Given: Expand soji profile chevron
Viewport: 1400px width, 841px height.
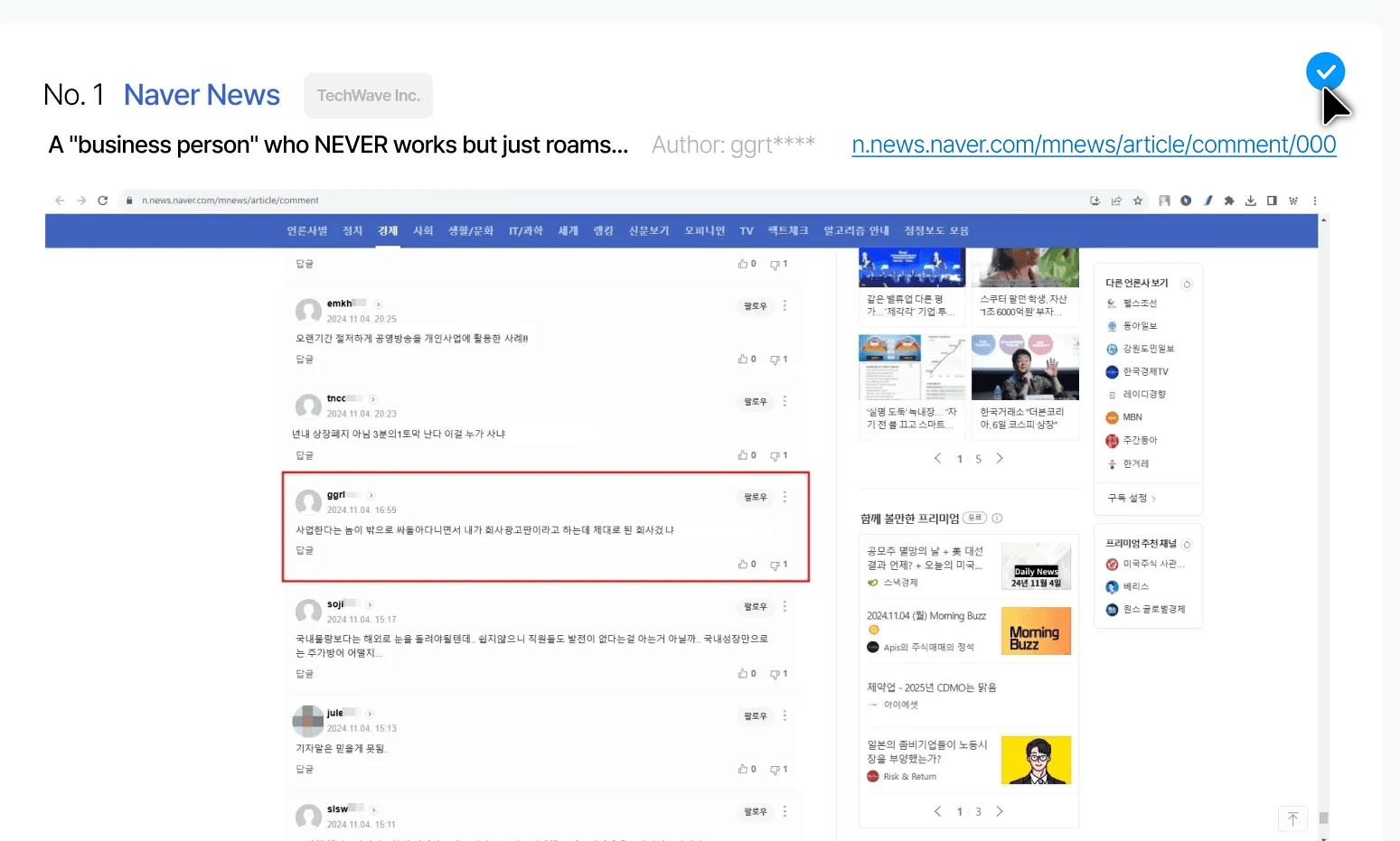Looking at the screenshot, I should 370,604.
